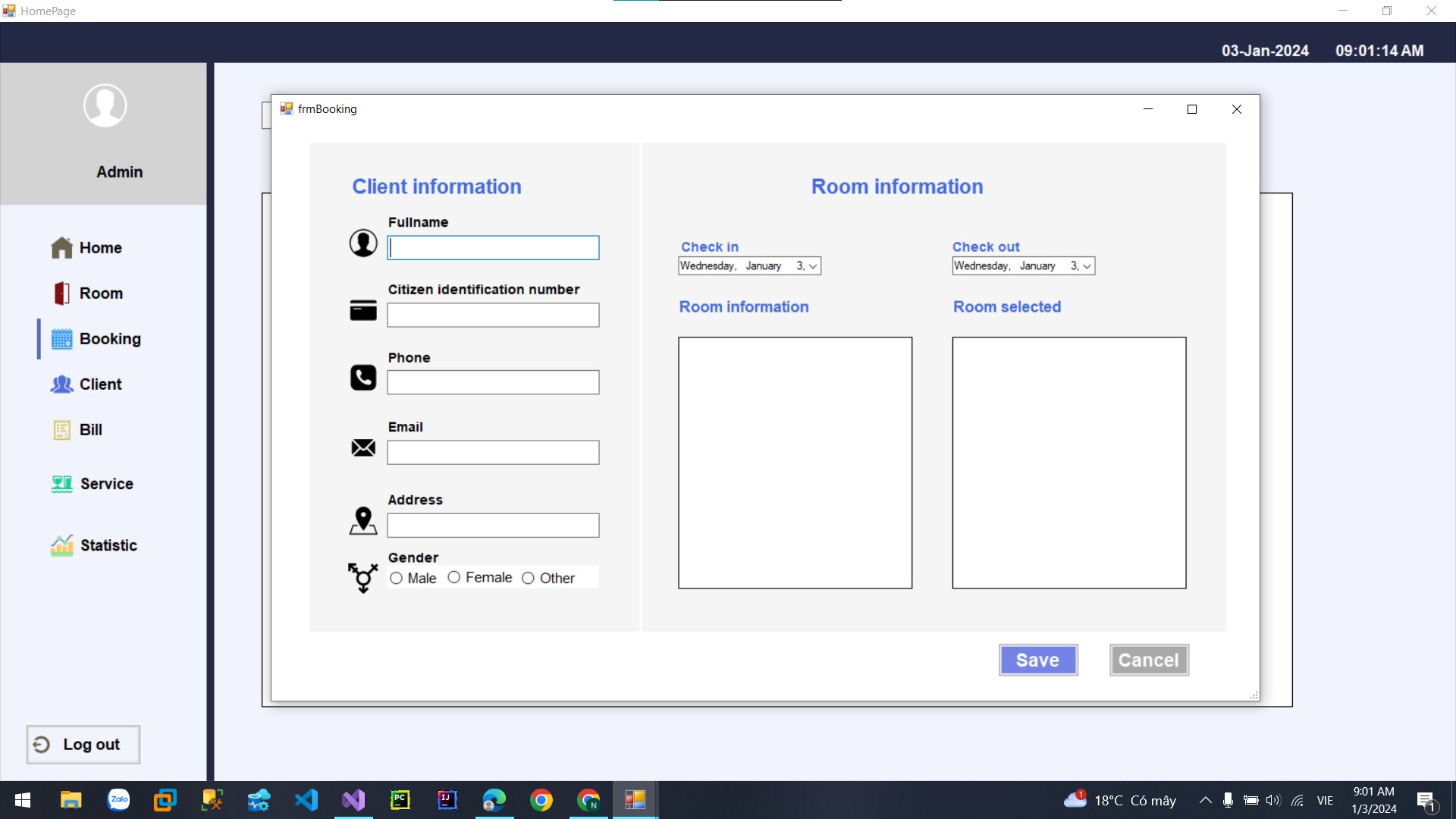Select the Other gender option
Screen dimensions: 1456x819
pos(528,578)
